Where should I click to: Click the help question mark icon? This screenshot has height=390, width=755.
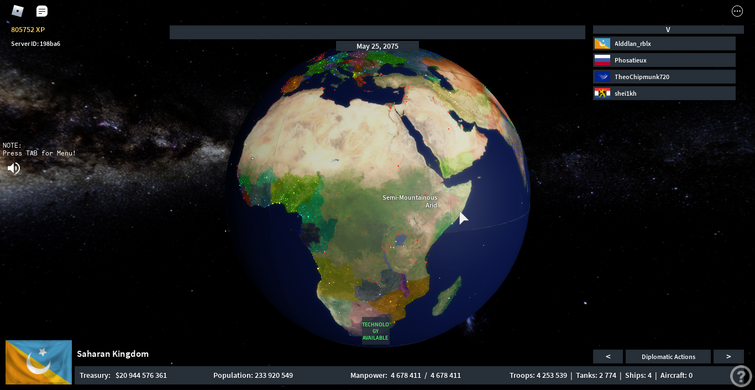point(741,376)
